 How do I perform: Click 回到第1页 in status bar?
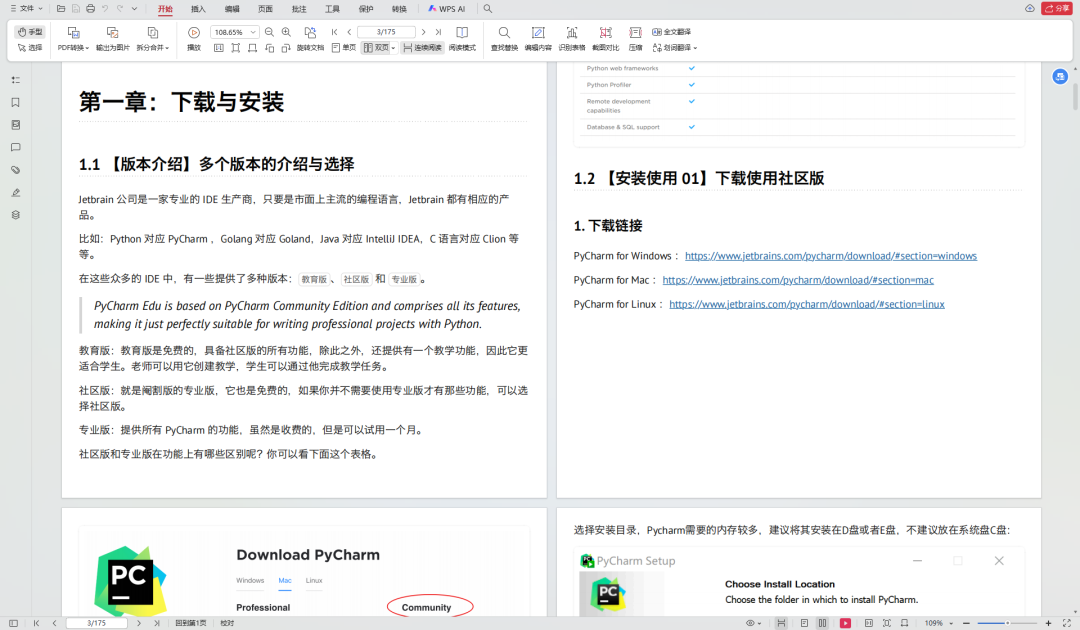[191, 623]
